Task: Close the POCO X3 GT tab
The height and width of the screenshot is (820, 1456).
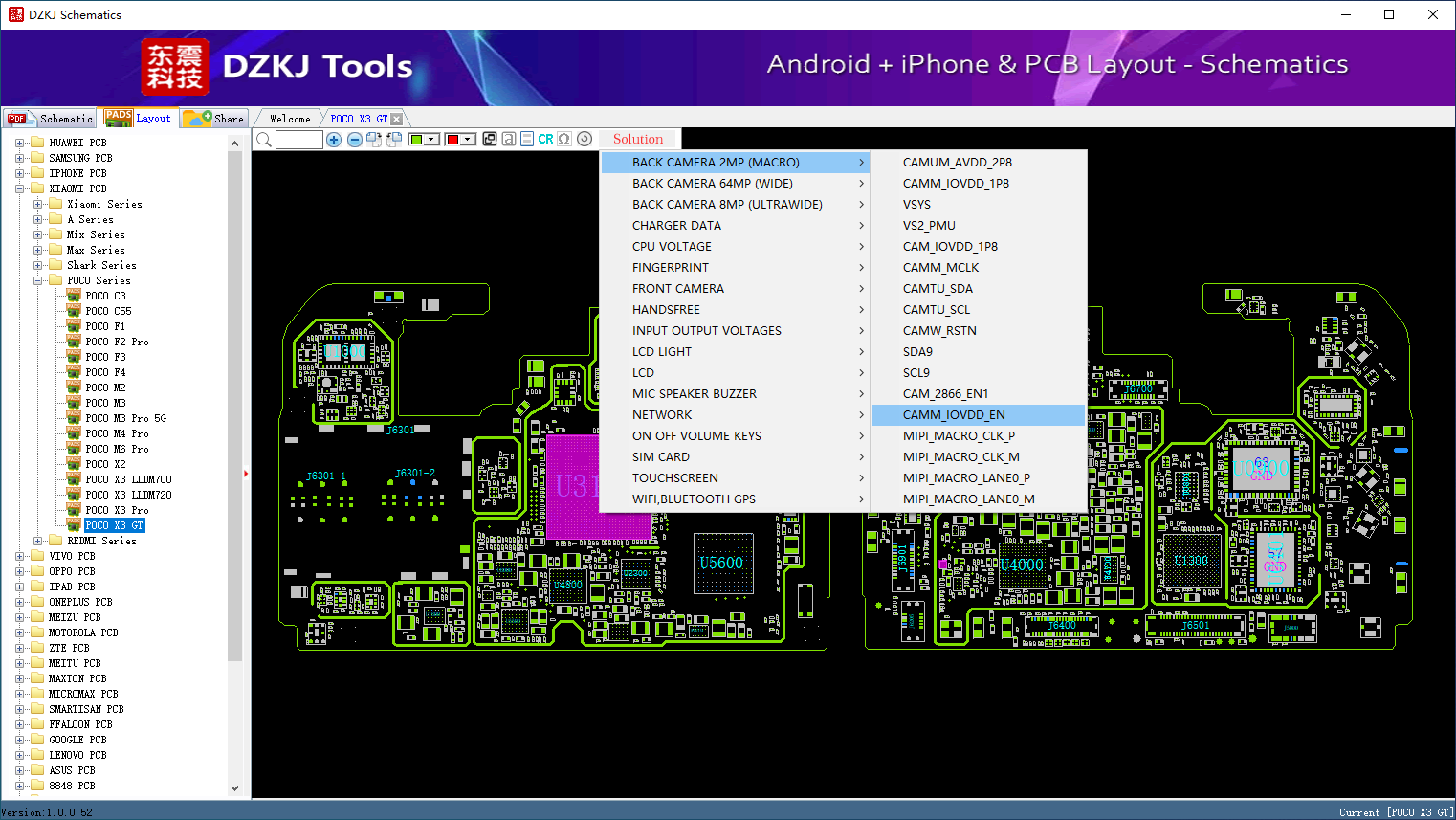Action: (x=397, y=120)
